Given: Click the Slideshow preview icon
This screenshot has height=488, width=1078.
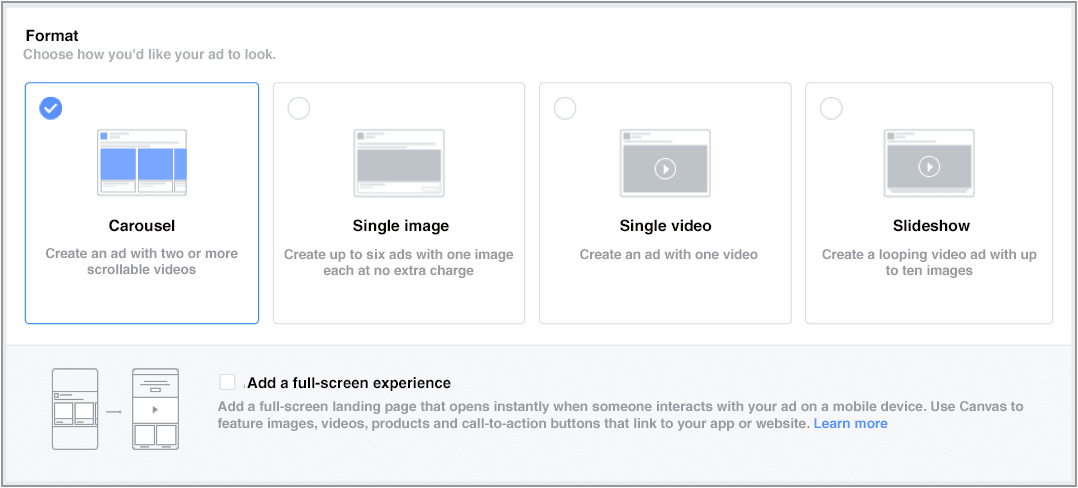Looking at the screenshot, I should (929, 163).
